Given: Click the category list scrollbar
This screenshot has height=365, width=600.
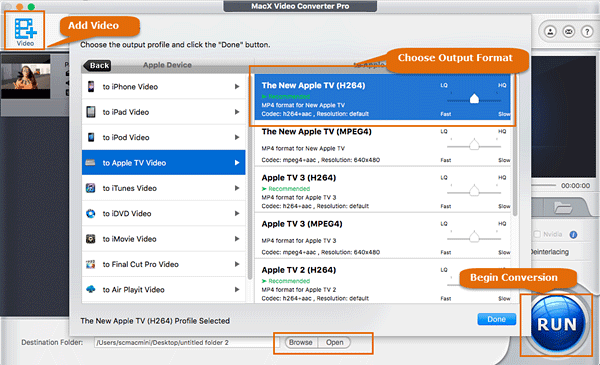Looking at the screenshot, I should 249,176.
